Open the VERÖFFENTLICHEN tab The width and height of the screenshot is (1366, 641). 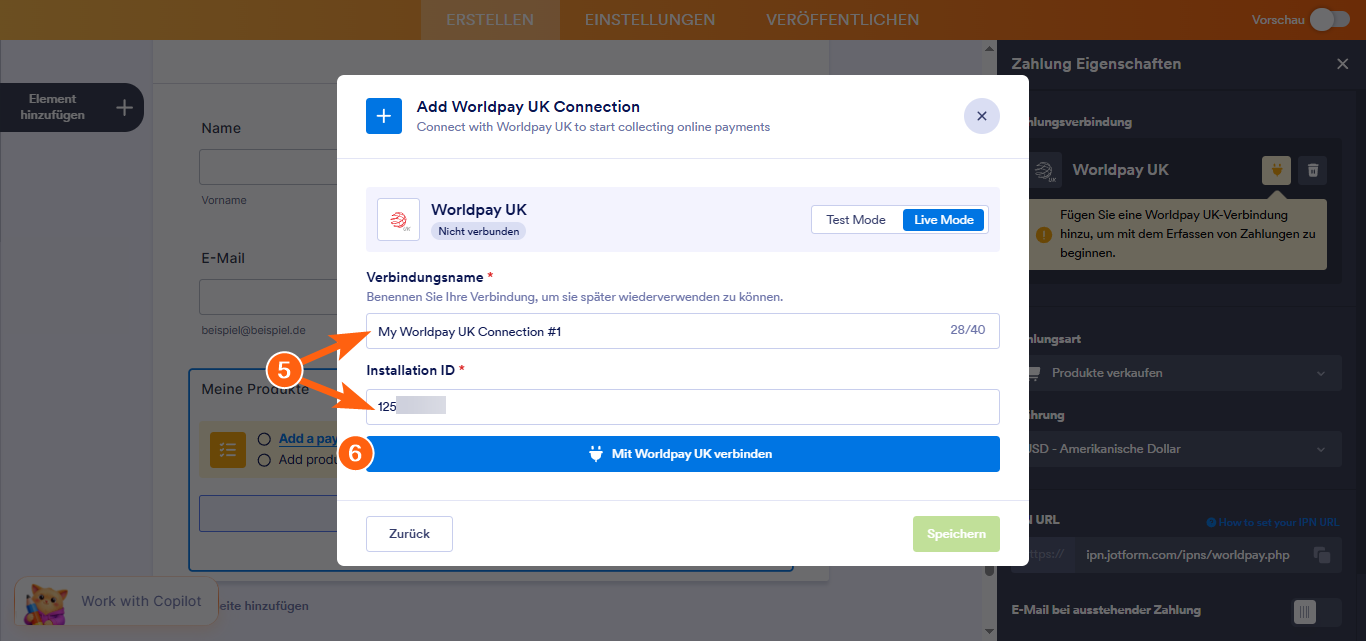point(842,19)
